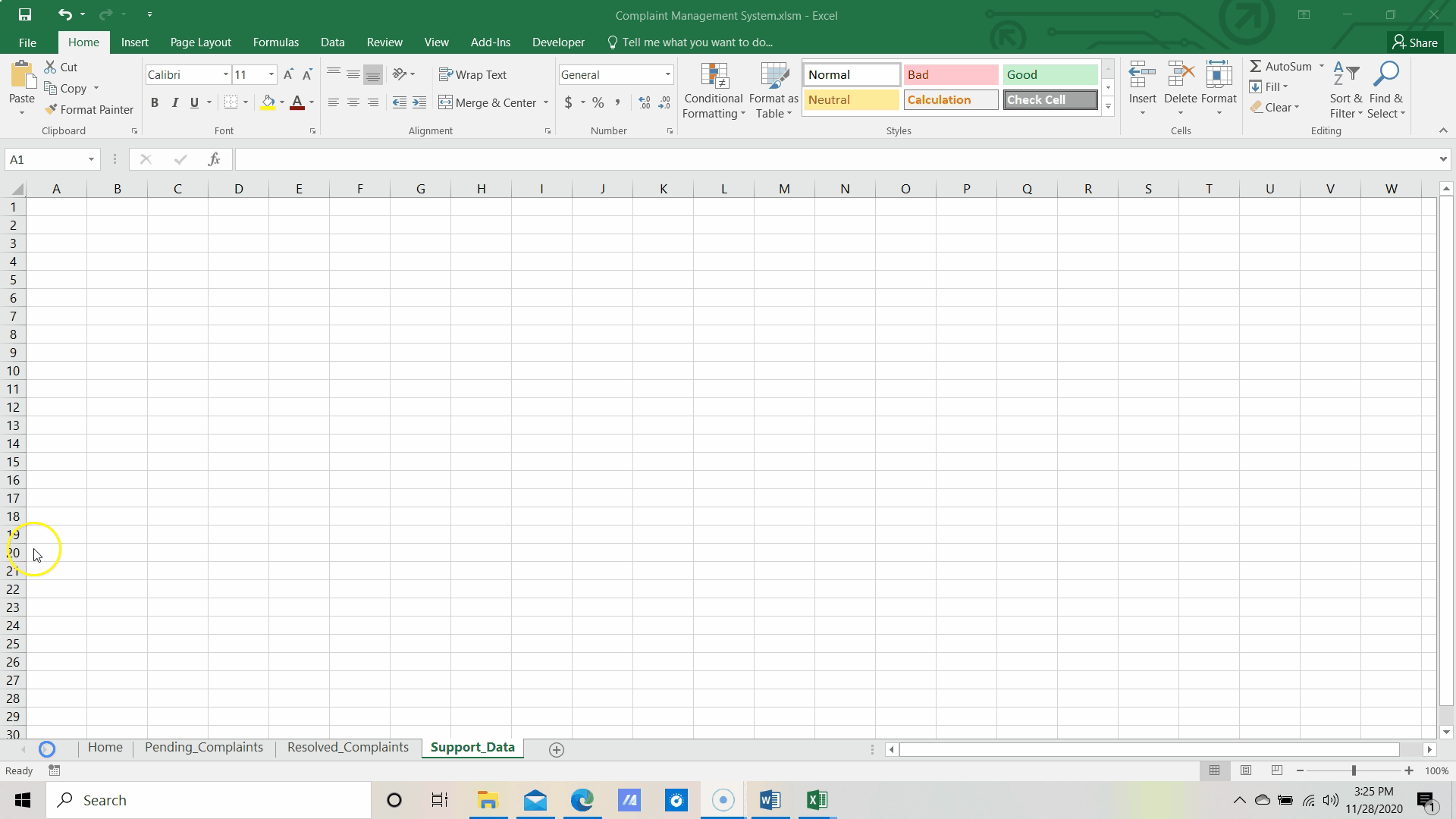The width and height of the screenshot is (1456, 819).
Task: Expand the Font Size dropdown
Action: click(x=270, y=75)
